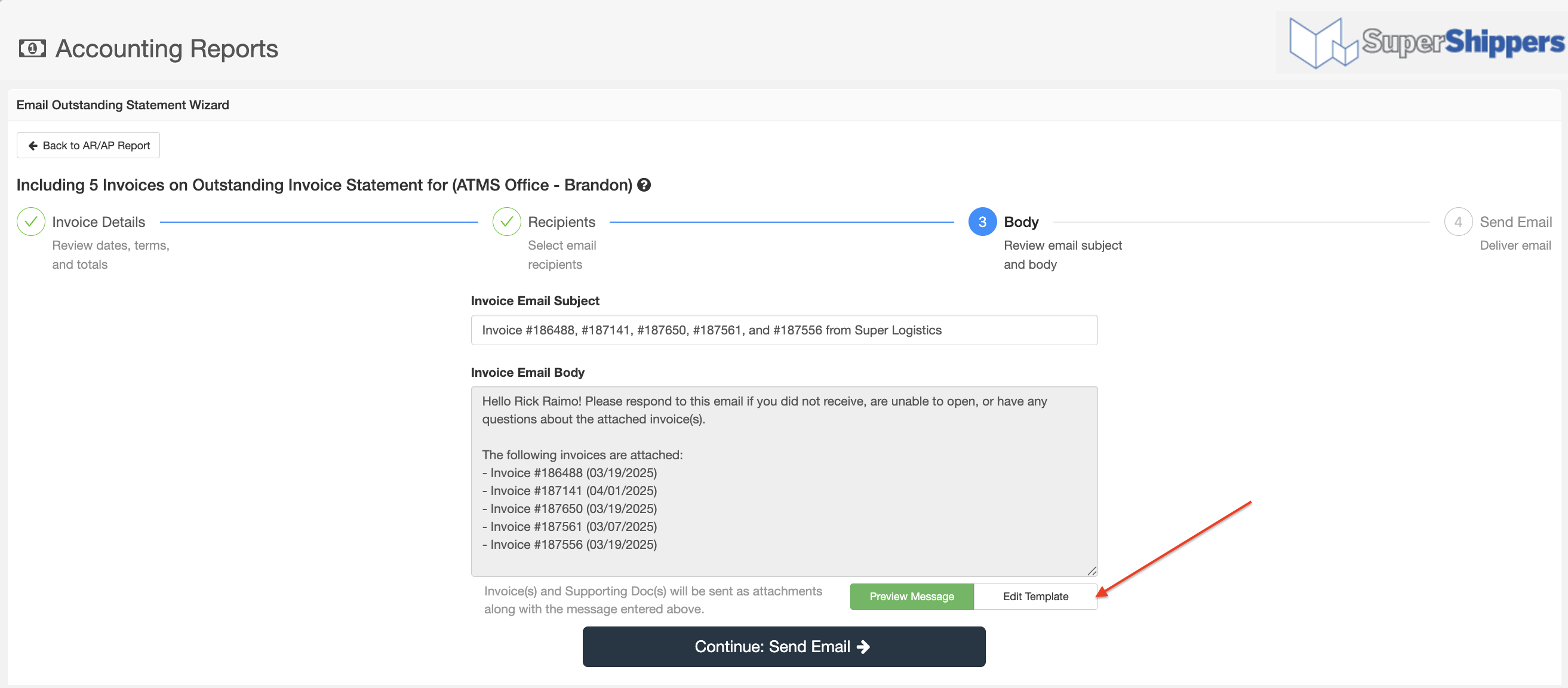Click 'Deliver email' description
Image resolution: width=1568 pixels, height=688 pixels.
point(1515,245)
